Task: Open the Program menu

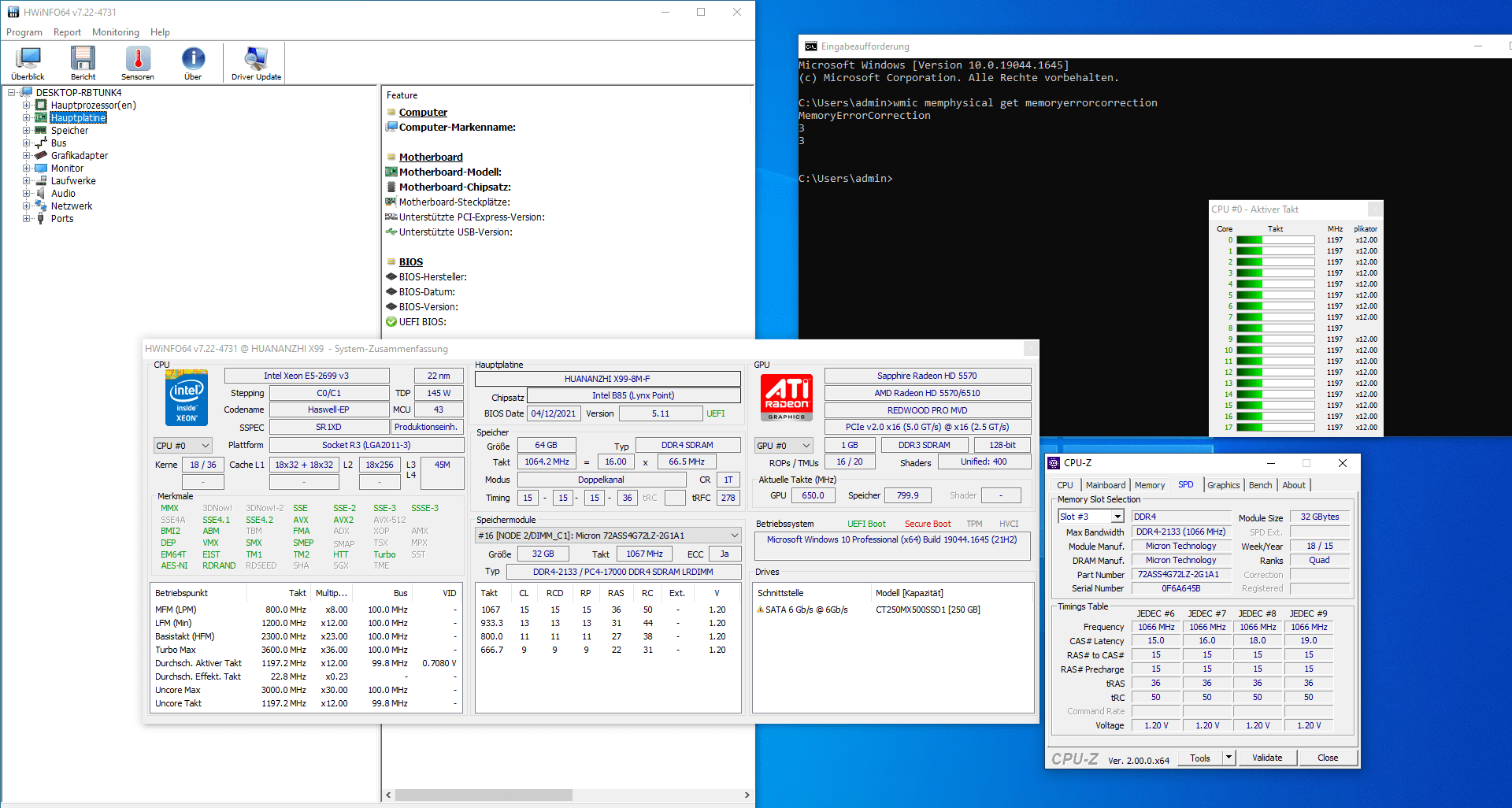Action: point(24,32)
